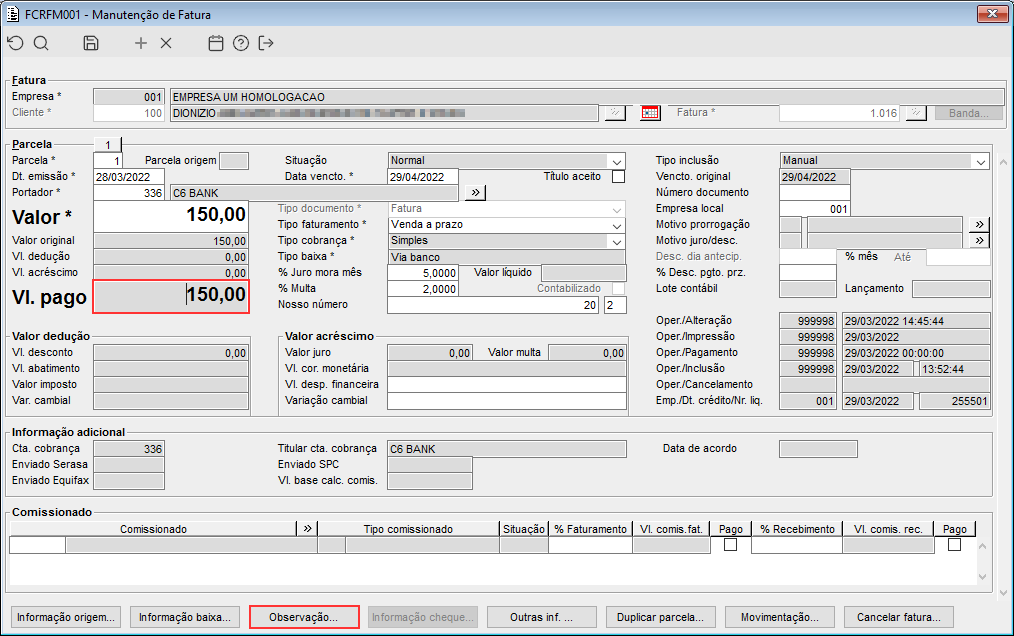Click the Nosso número check digit field 2

point(615,305)
